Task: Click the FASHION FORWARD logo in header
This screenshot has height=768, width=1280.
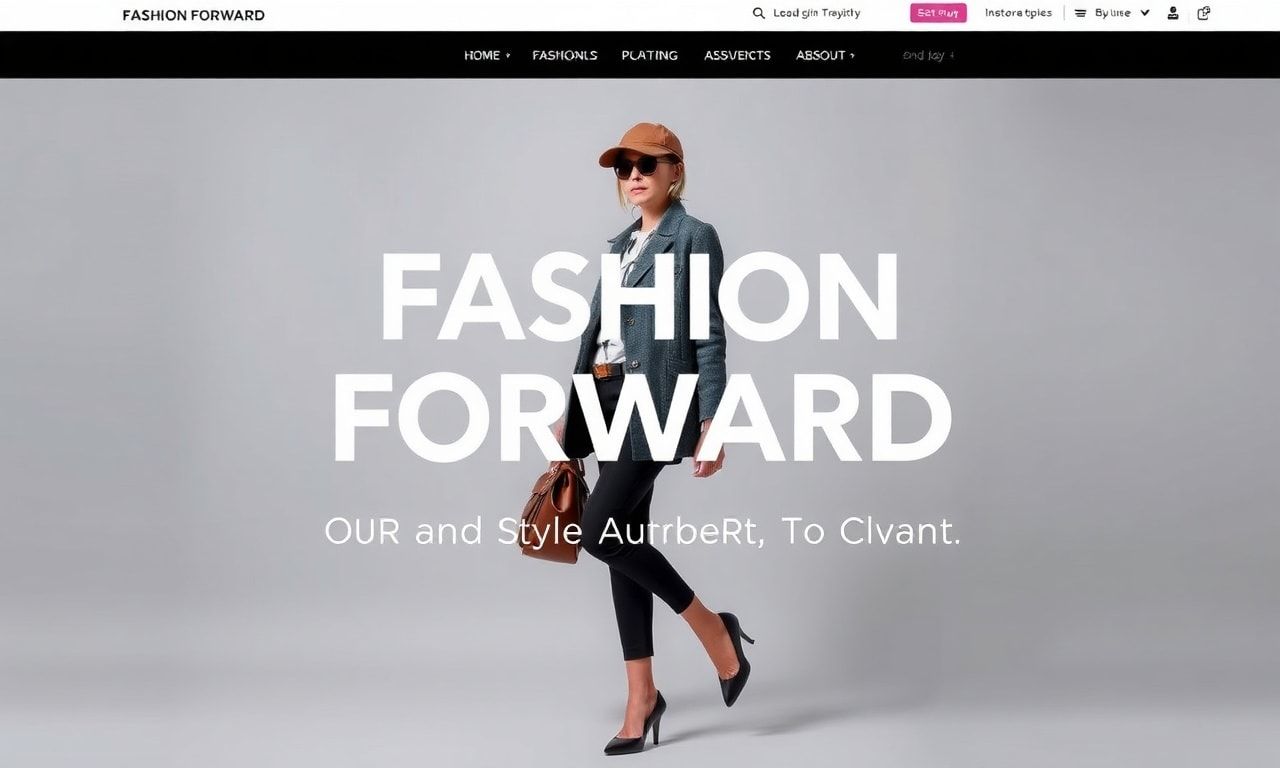Action: click(x=193, y=15)
